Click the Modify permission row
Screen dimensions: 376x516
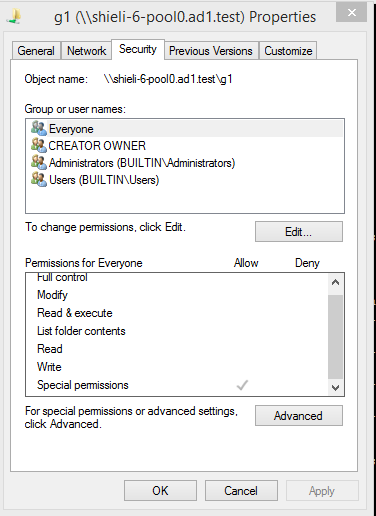point(177,295)
